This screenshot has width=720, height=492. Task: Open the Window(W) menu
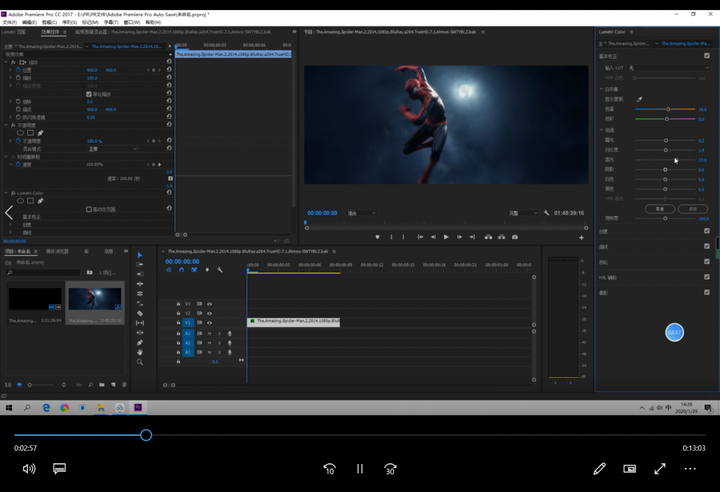point(132,22)
